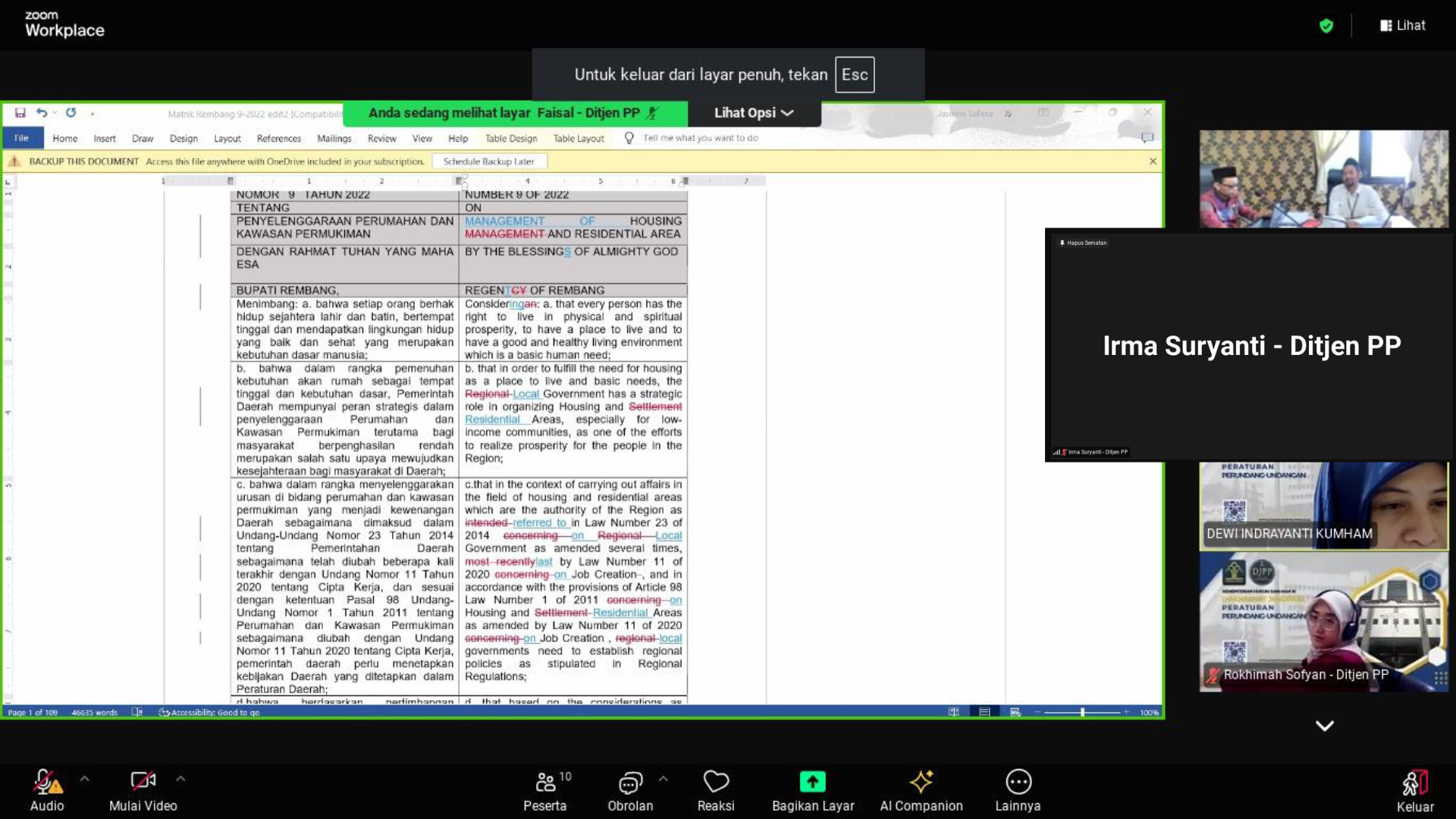Expand the video options arrow
The width and height of the screenshot is (1456, 819).
pyautogui.click(x=180, y=779)
